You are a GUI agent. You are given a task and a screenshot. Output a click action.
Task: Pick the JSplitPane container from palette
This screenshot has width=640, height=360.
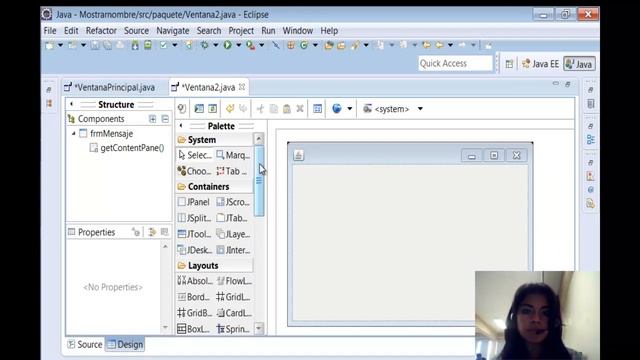(x=195, y=218)
